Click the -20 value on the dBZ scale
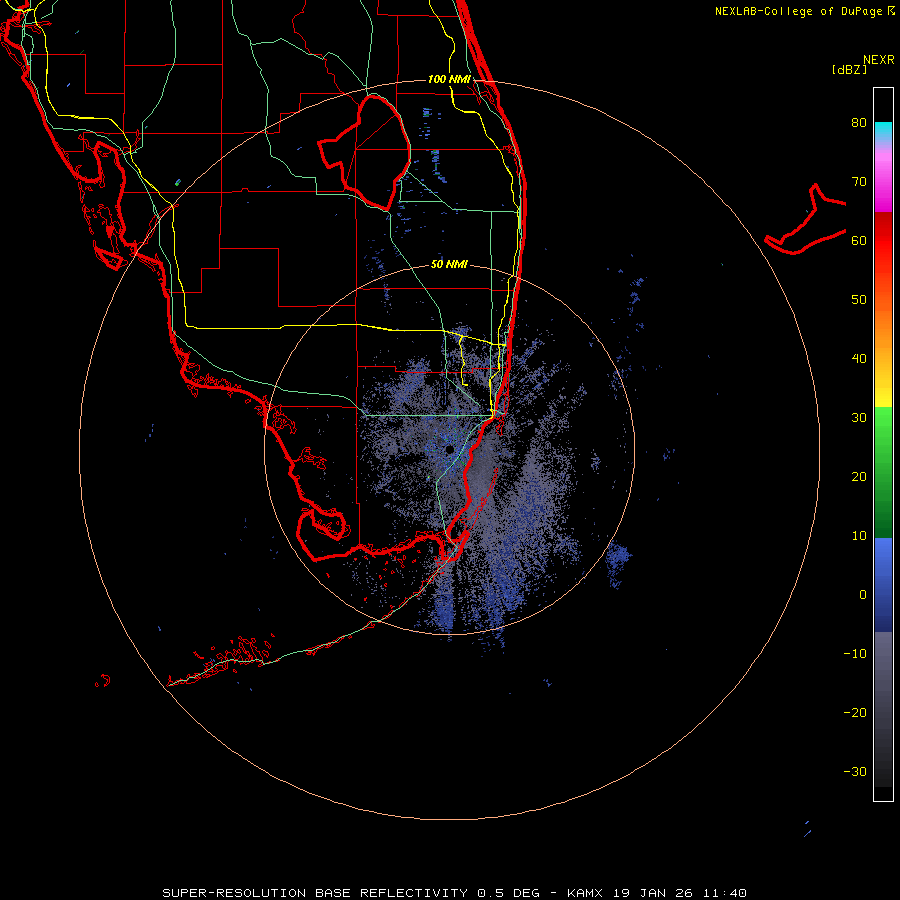The width and height of the screenshot is (900, 900). [855, 713]
